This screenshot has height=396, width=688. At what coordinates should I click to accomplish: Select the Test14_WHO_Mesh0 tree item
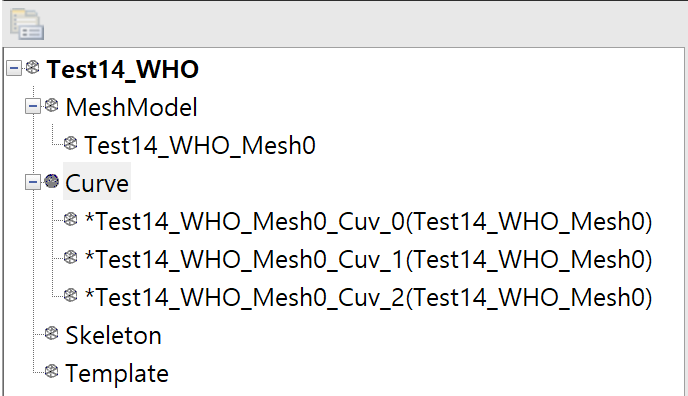200,145
